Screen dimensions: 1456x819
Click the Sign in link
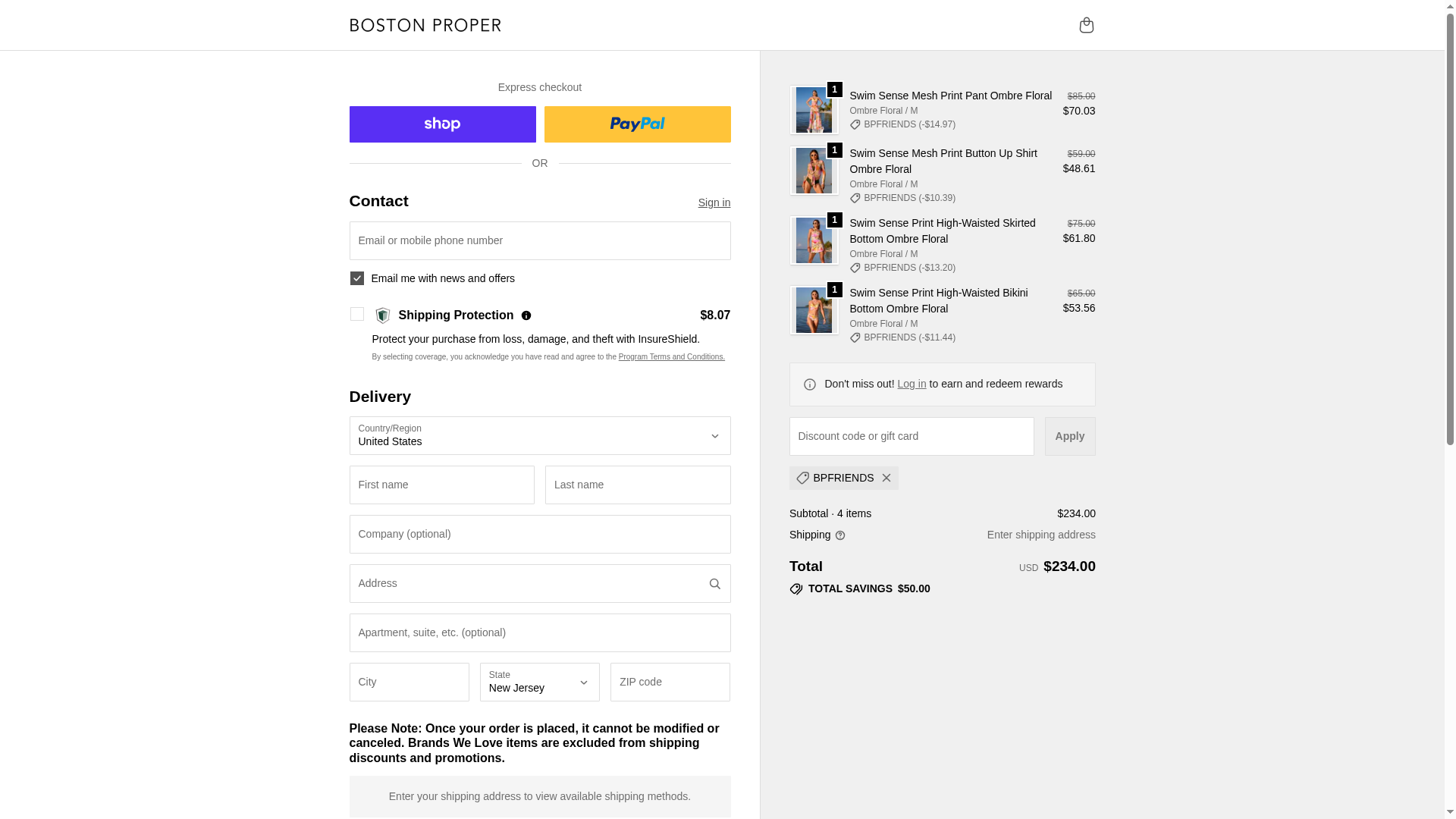[x=714, y=202]
